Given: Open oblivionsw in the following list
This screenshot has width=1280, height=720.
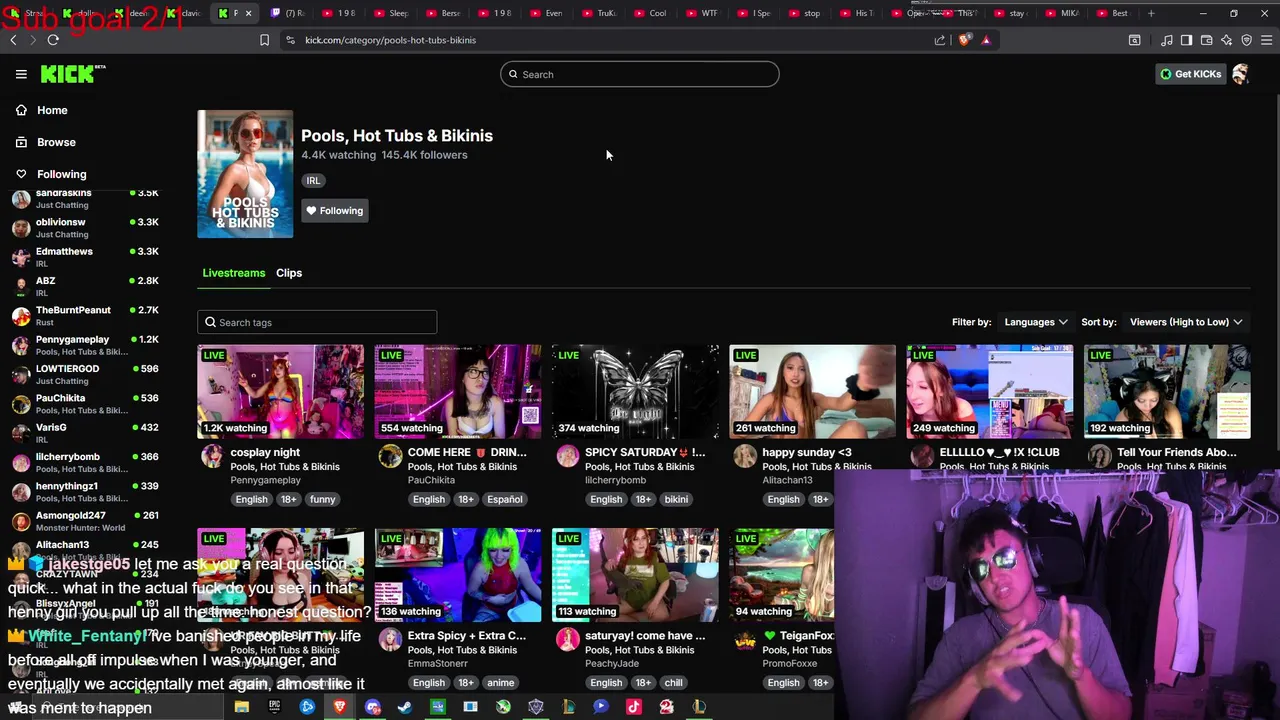Looking at the screenshot, I should pos(85,227).
